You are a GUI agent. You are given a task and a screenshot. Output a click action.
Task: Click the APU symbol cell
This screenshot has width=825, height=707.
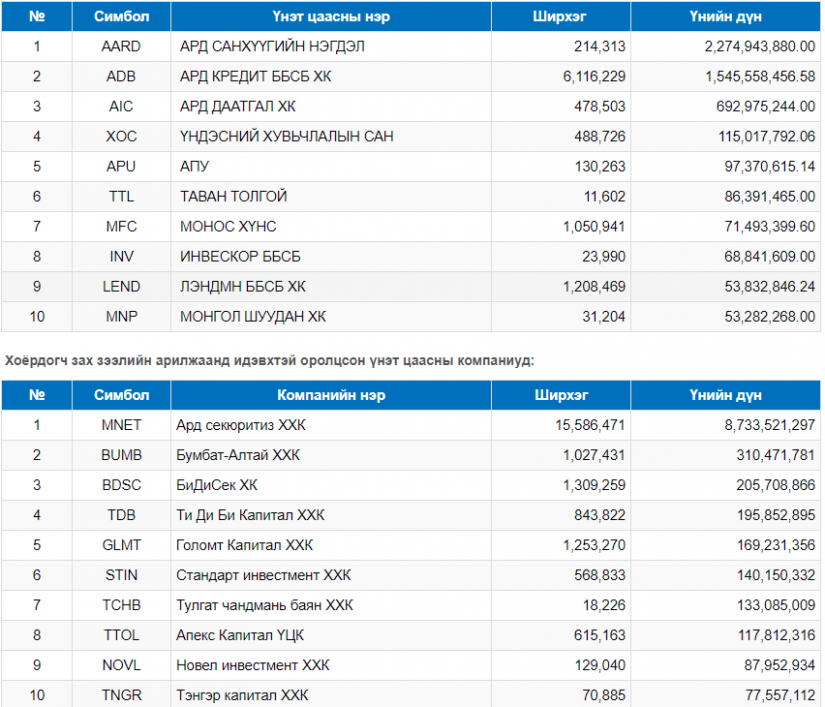point(121,166)
